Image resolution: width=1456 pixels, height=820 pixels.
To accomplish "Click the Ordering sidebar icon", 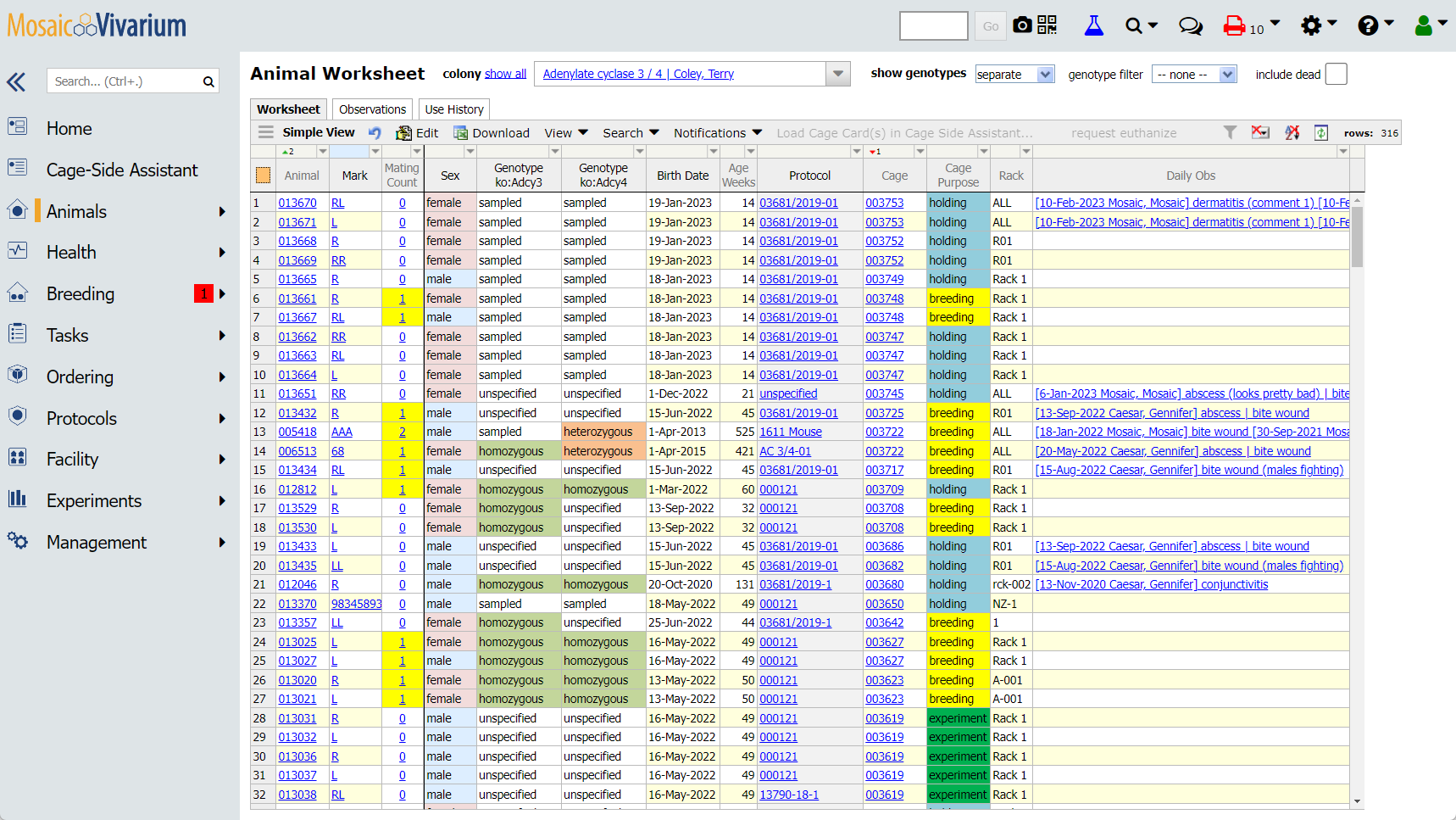I will [17, 375].
